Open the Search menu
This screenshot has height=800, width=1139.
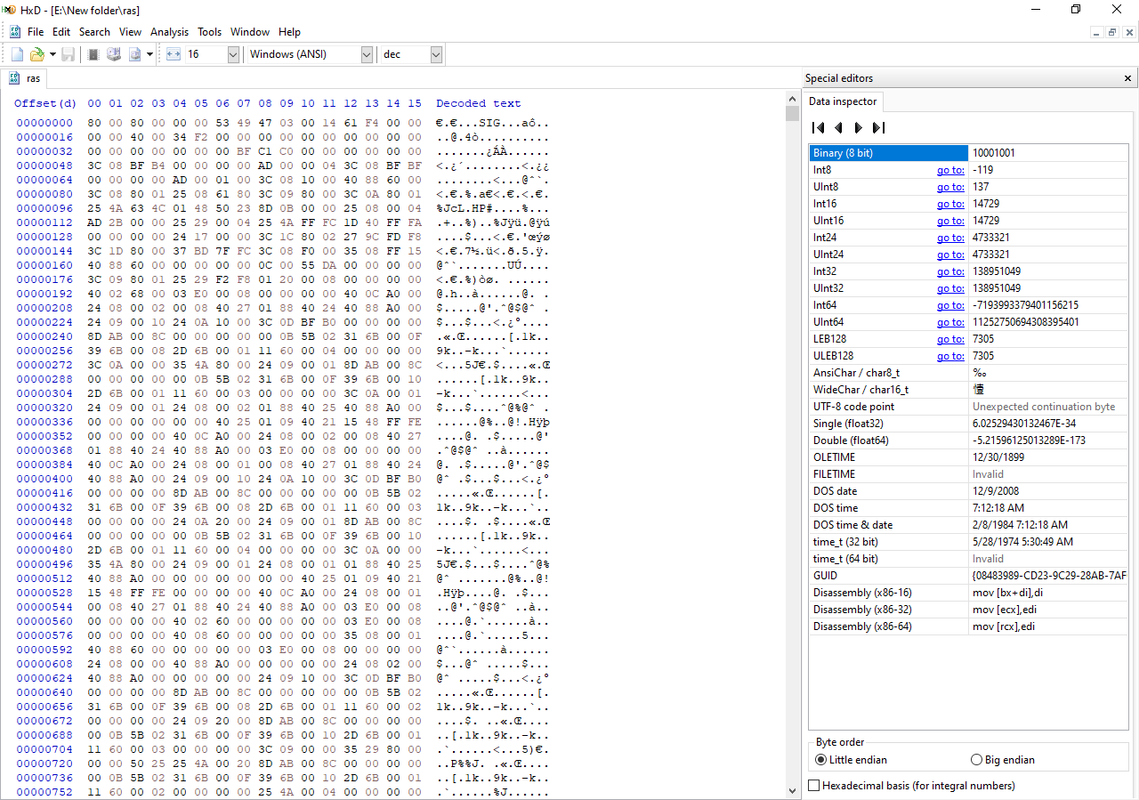(94, 32)
